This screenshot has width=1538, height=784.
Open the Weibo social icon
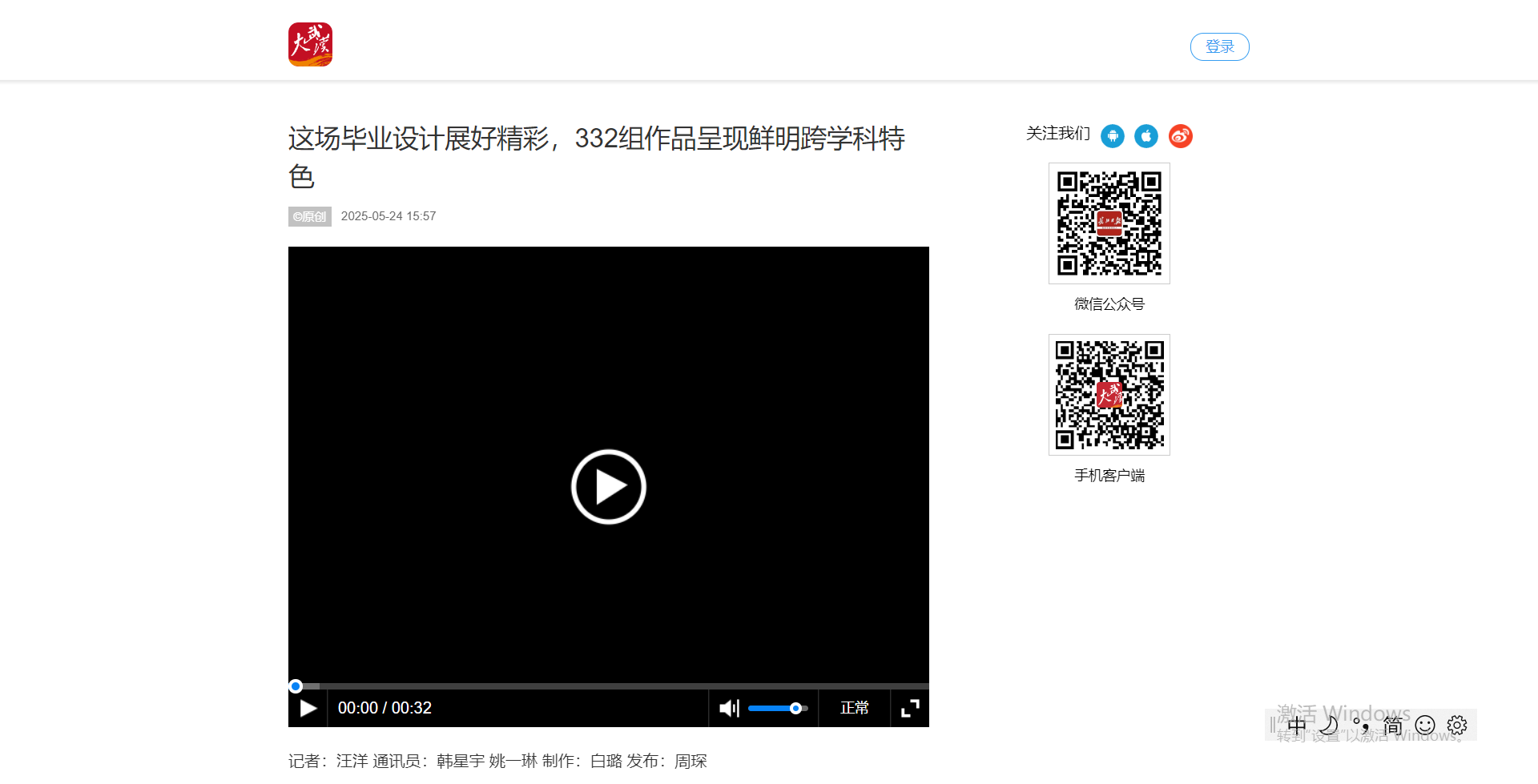click(1181, 136)
